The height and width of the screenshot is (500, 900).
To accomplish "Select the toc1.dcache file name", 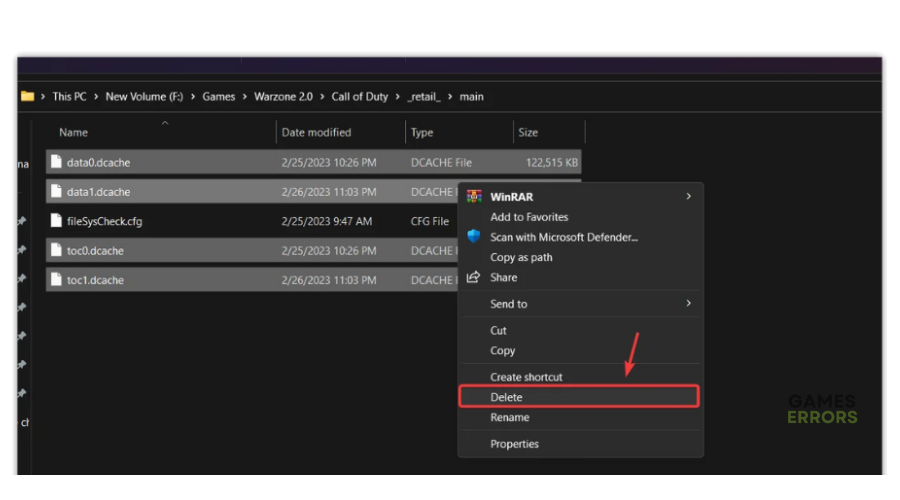I will click(95, 280).
